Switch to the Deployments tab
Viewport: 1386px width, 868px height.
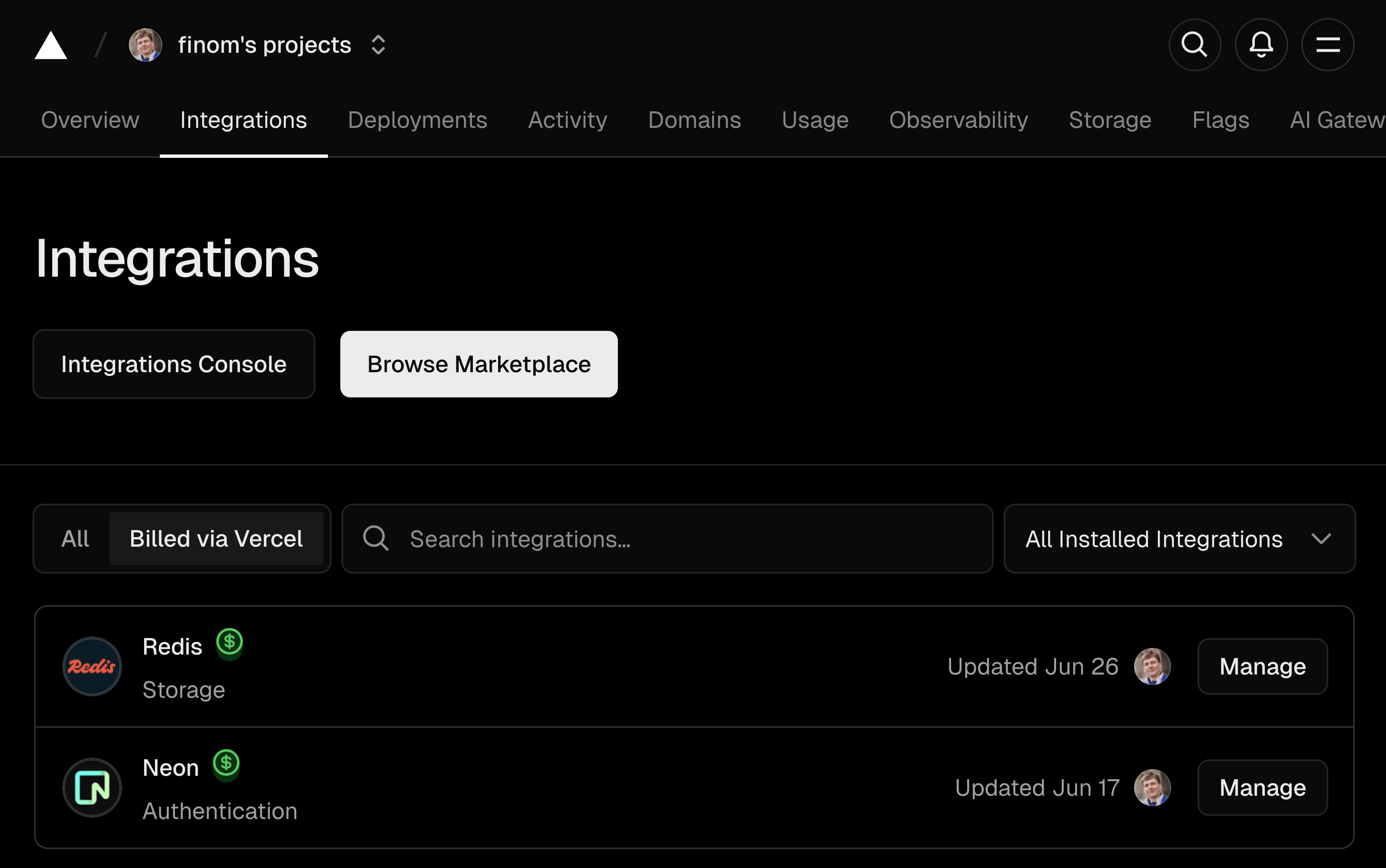[x=417, y=120]
